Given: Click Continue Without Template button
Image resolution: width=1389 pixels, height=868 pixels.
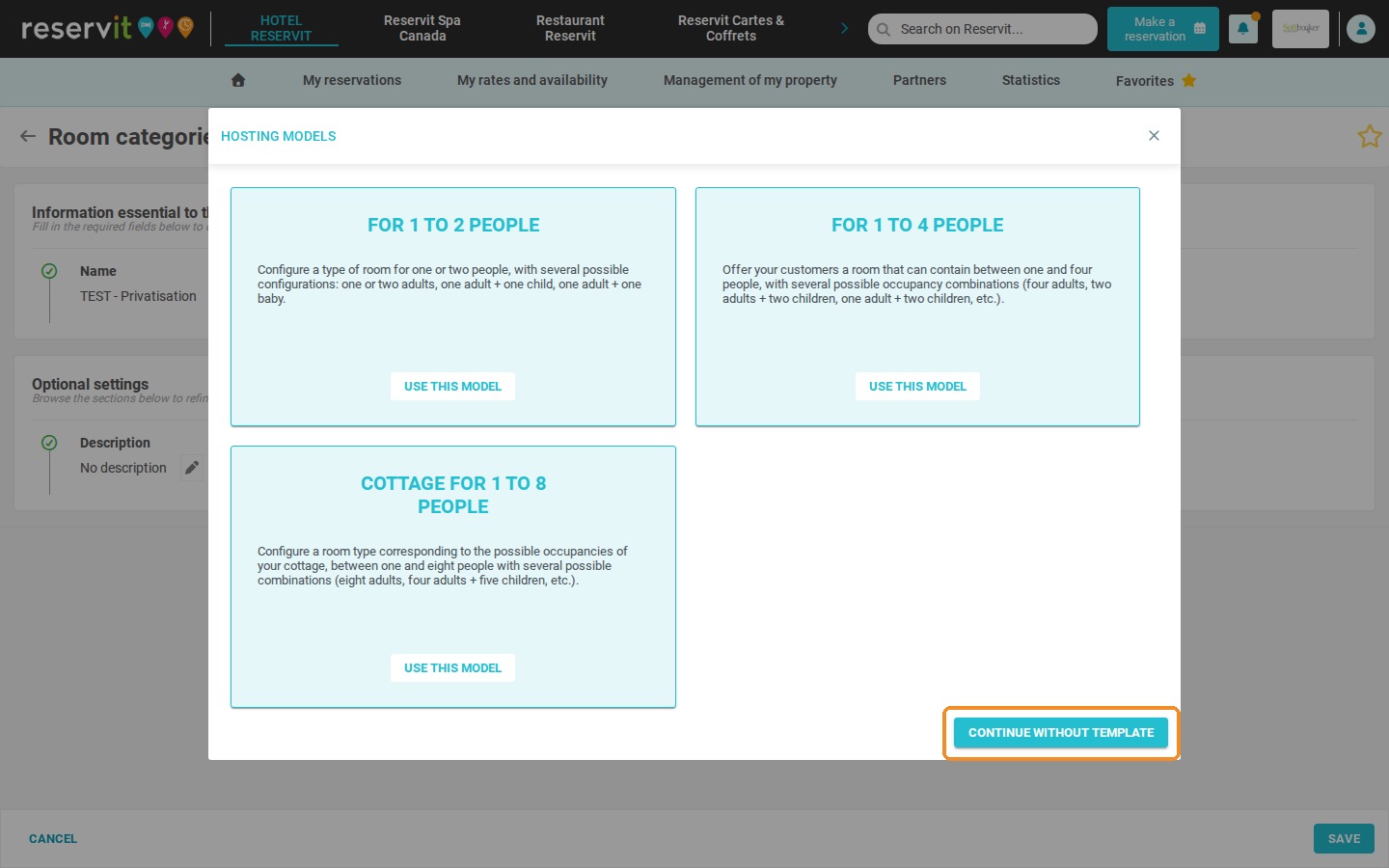Looking at the screenshot, I should click(x=1061, y=733).
